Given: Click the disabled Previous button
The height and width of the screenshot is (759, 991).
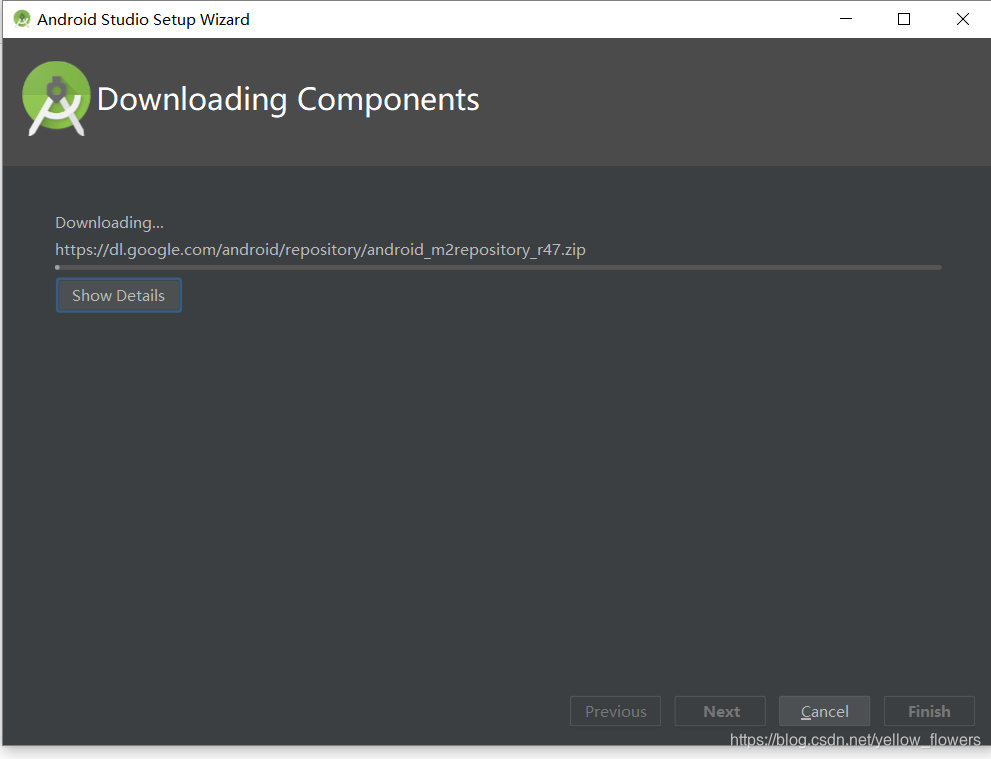Looking at the screenshot, I should click(x=616, y=711).
